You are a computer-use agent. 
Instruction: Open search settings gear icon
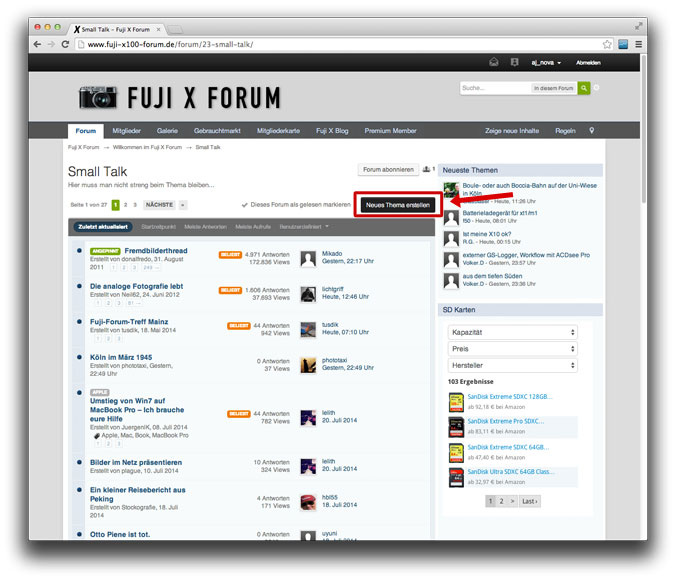[x=597, y=88]
